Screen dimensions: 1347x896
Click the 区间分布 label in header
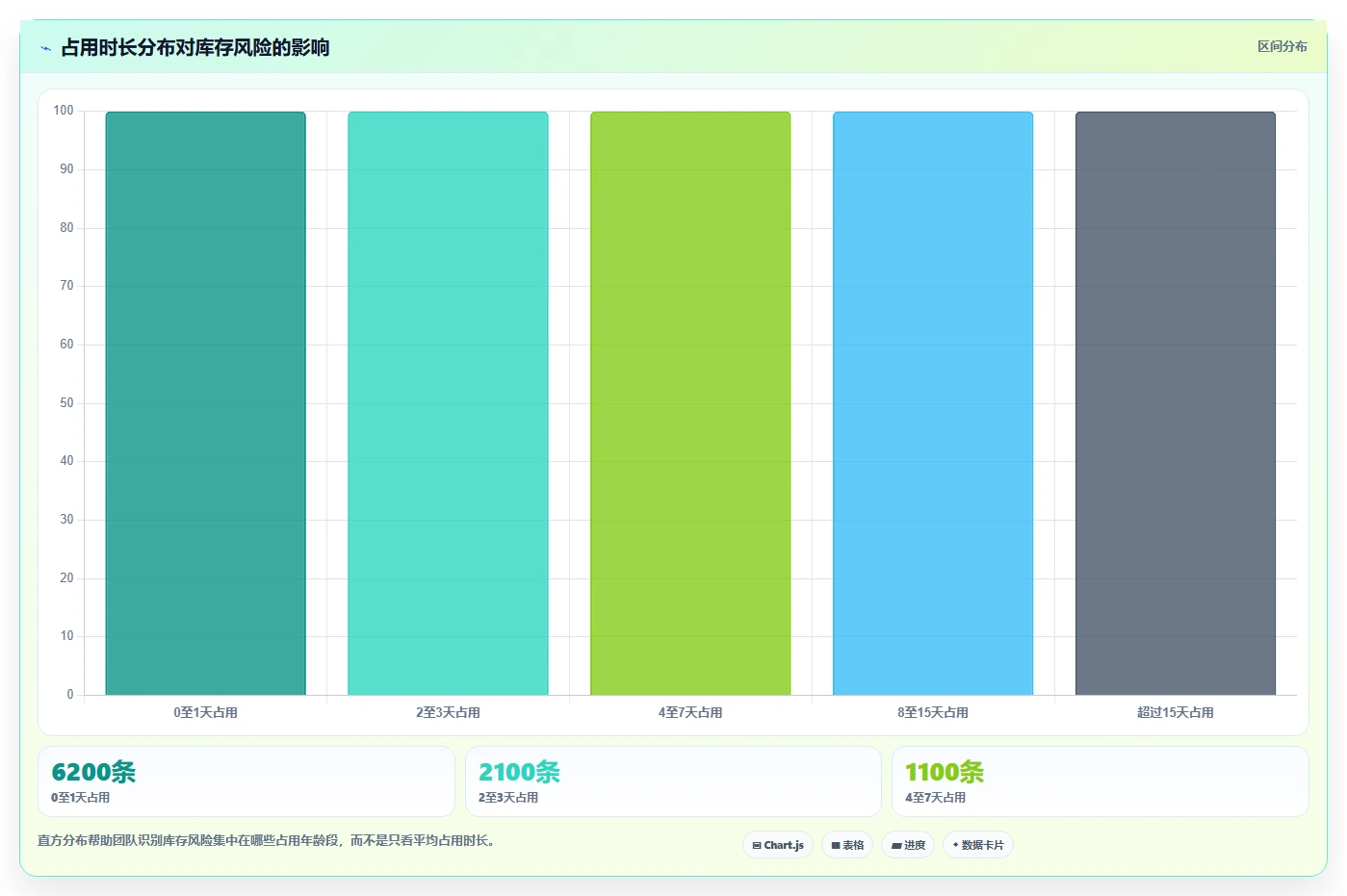pos(1282,46)
